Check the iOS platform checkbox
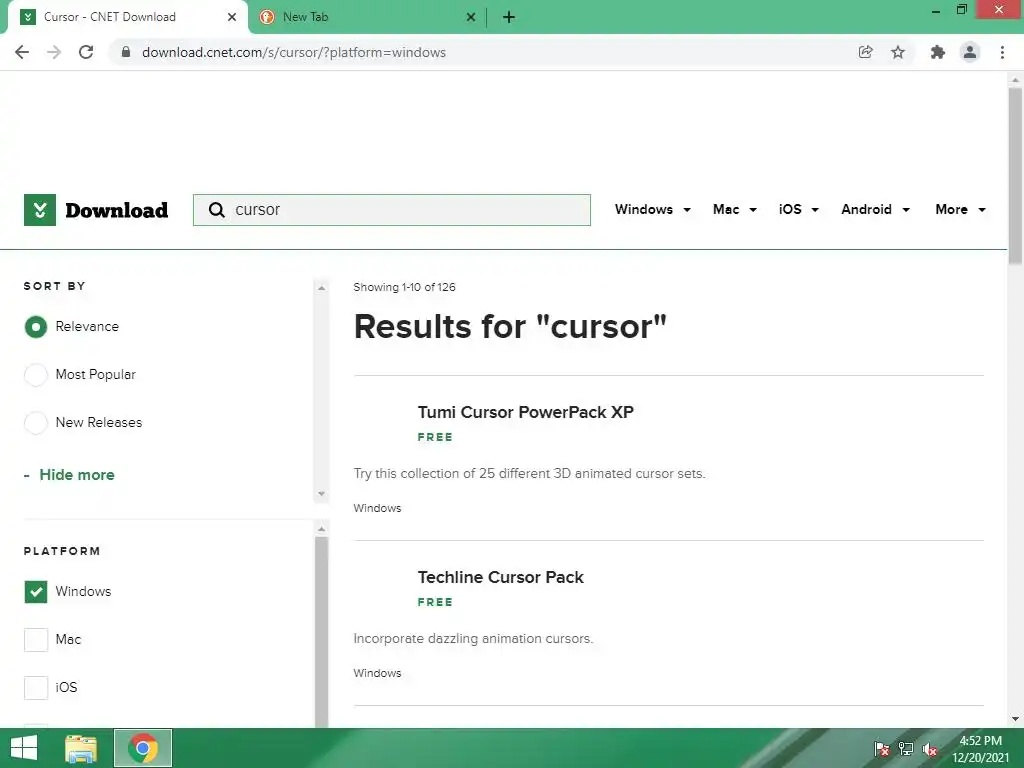This screenshot has height=768, width=1024. coord(36,688)
